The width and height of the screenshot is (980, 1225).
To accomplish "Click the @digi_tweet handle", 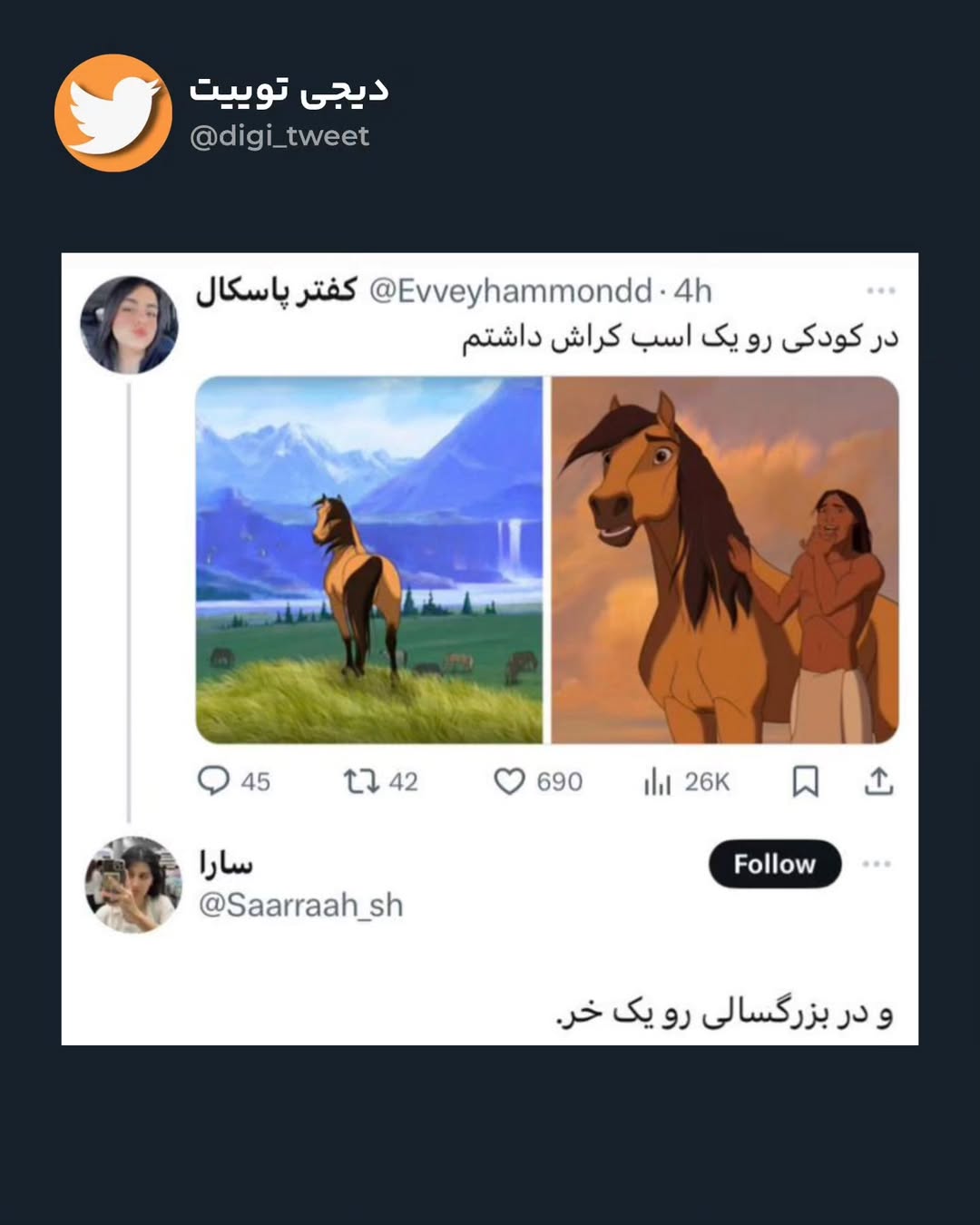I will 279,136.
